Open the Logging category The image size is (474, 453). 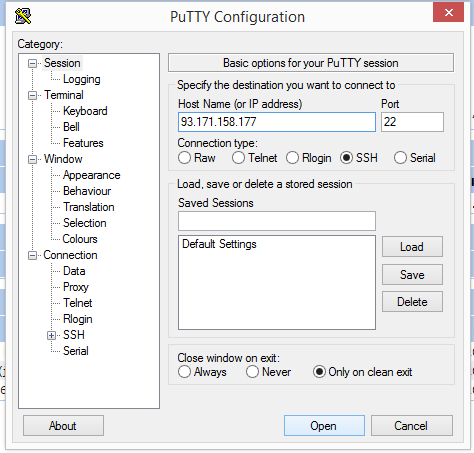point(82,79)
